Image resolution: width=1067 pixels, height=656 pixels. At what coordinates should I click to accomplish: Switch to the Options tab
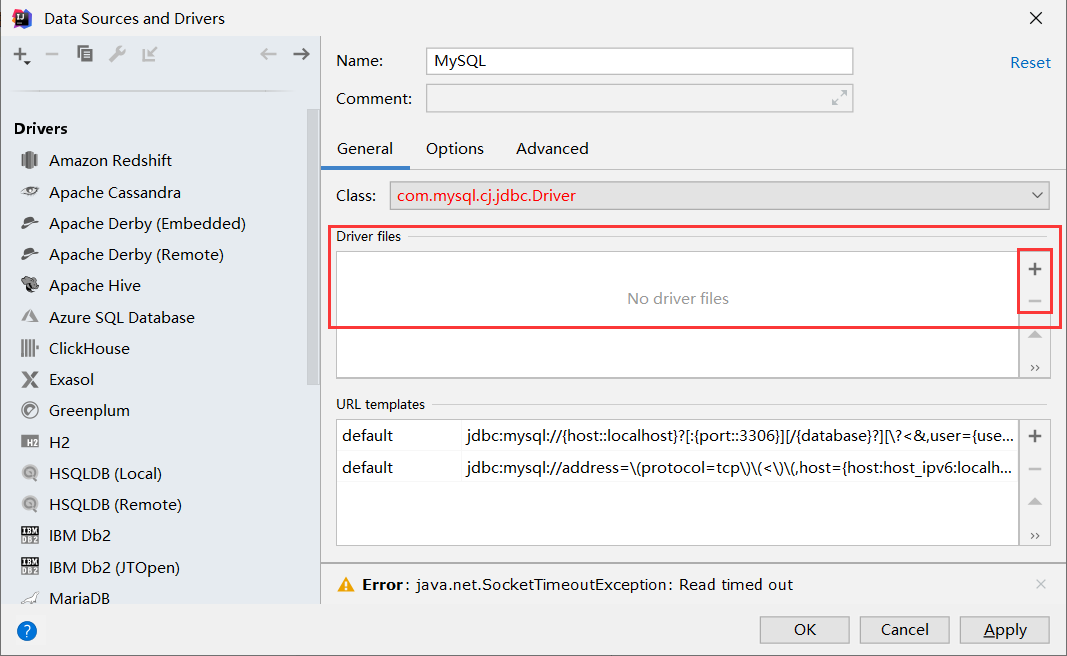pyautogui.click(x=455, y=148)
